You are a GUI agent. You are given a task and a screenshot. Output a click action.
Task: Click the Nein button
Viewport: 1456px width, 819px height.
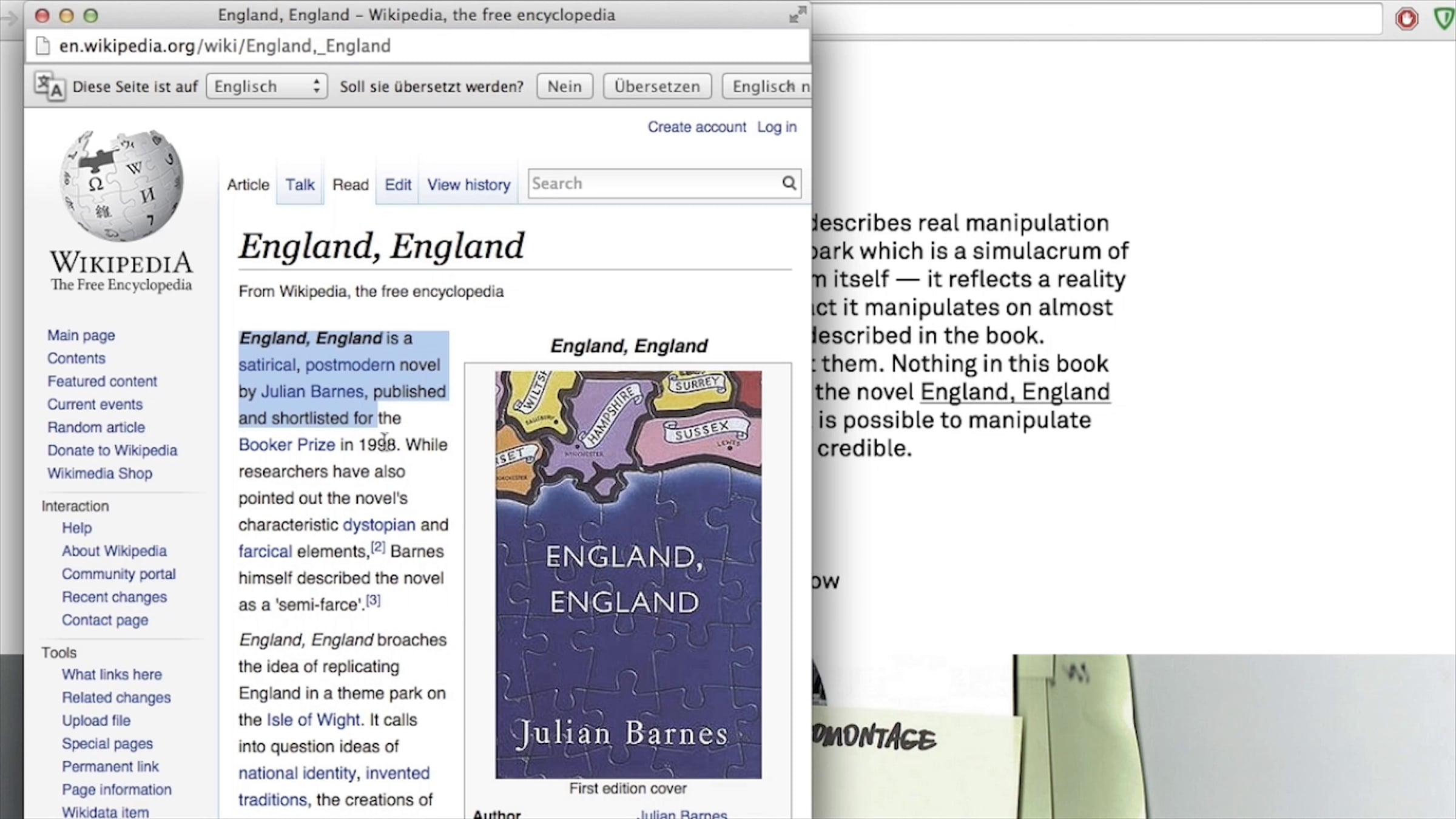pos(564,86)
